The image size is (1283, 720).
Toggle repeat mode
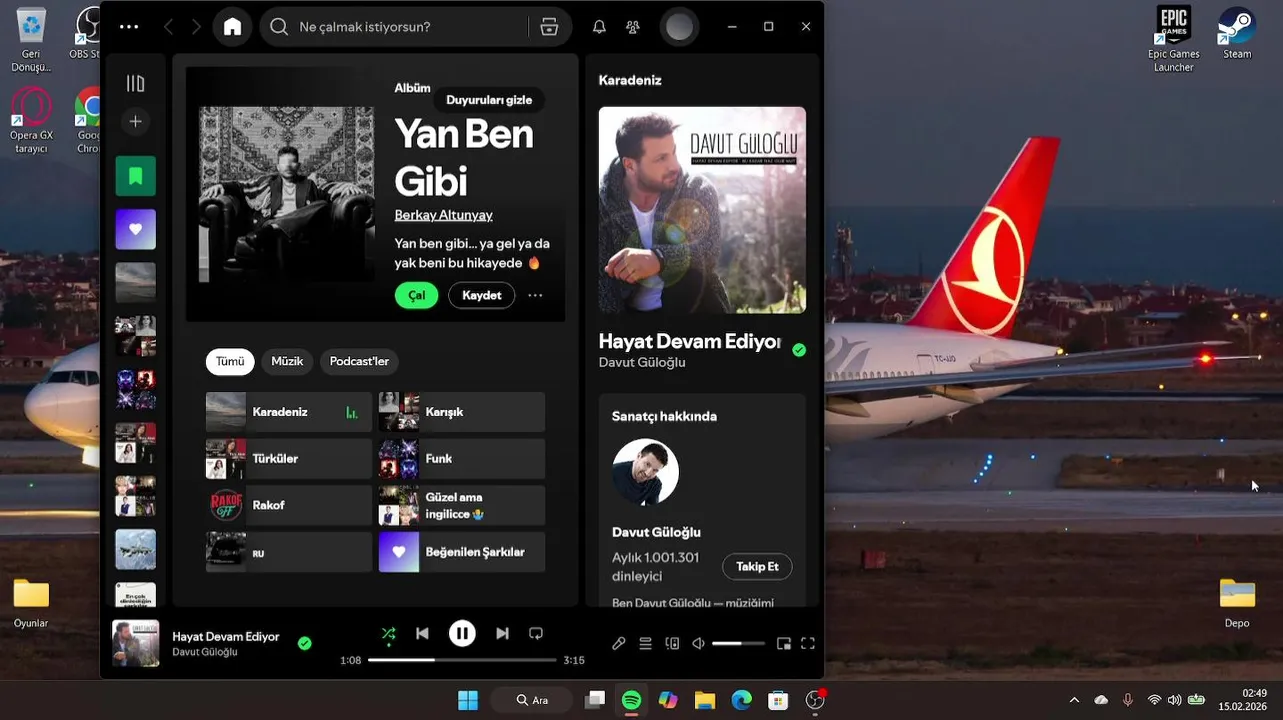(536, 633)
